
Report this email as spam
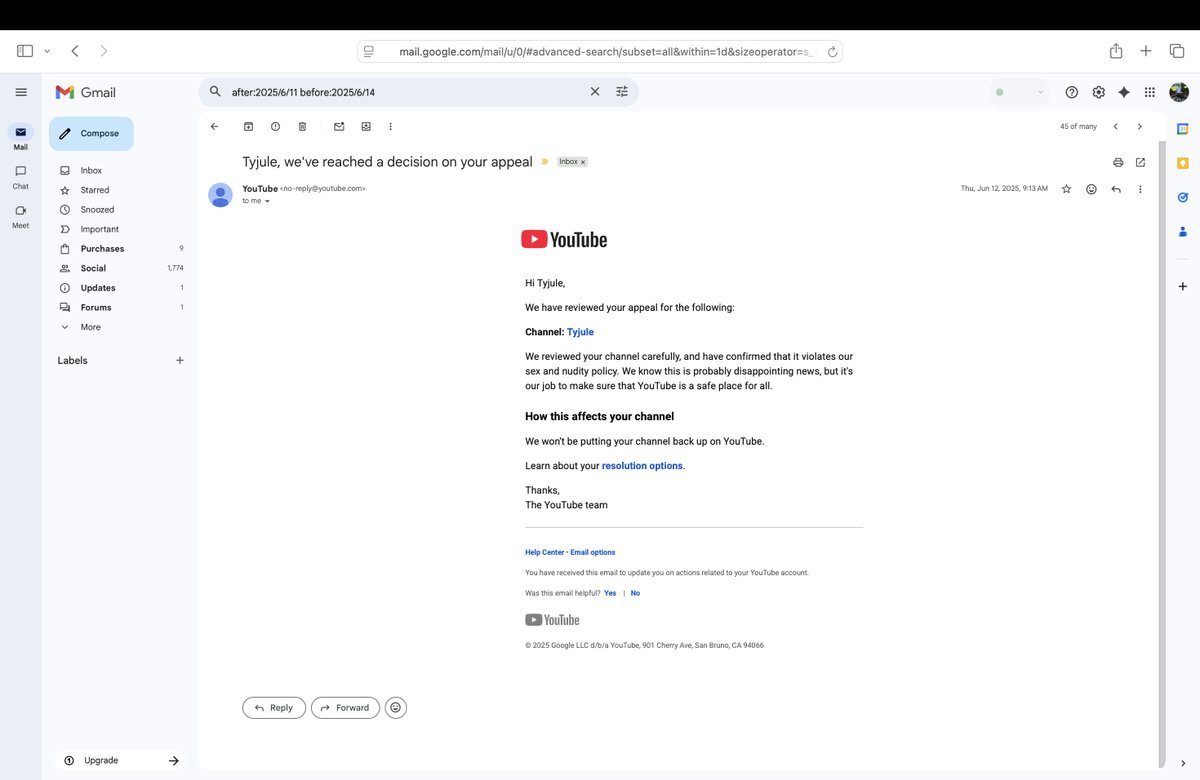(275, 127)
